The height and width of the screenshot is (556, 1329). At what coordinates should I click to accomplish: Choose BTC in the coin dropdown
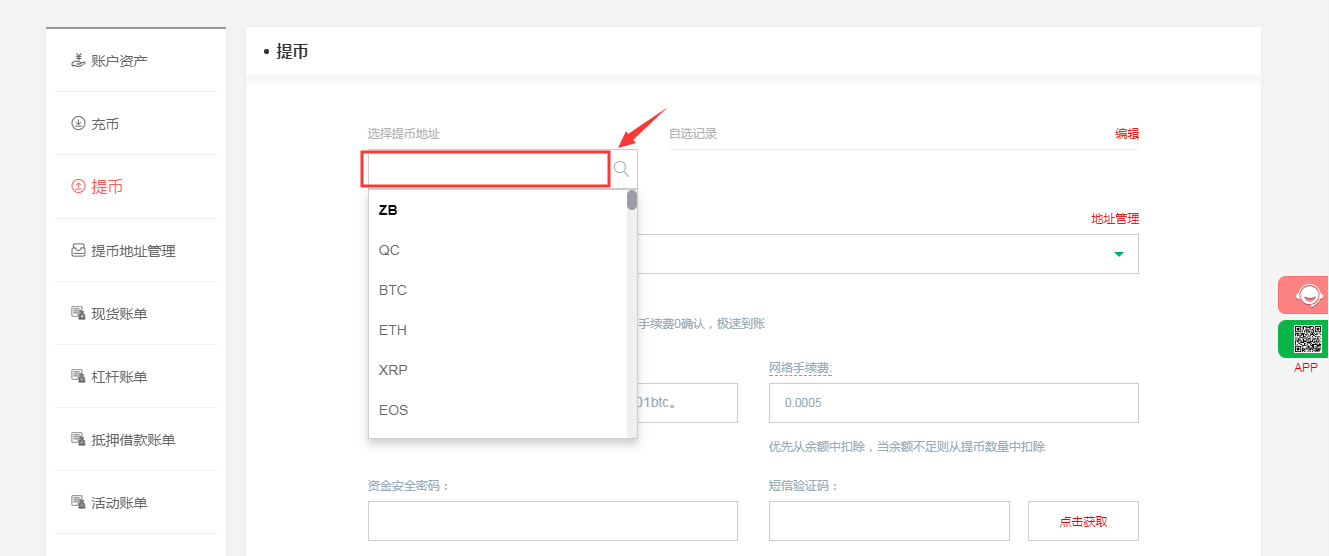pyautogui.click(x=393, y=290)
